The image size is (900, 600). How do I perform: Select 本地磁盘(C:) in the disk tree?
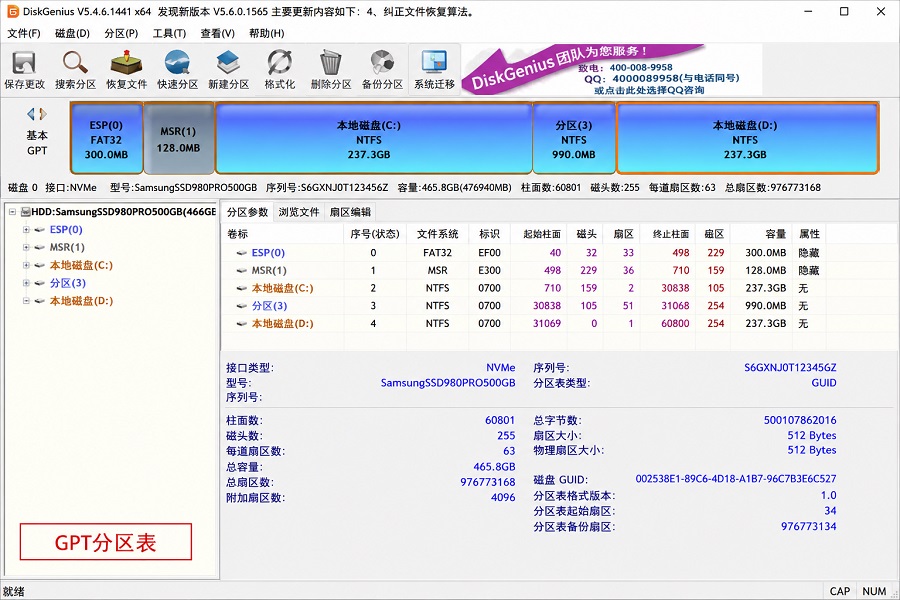click(x=81, y=265)
